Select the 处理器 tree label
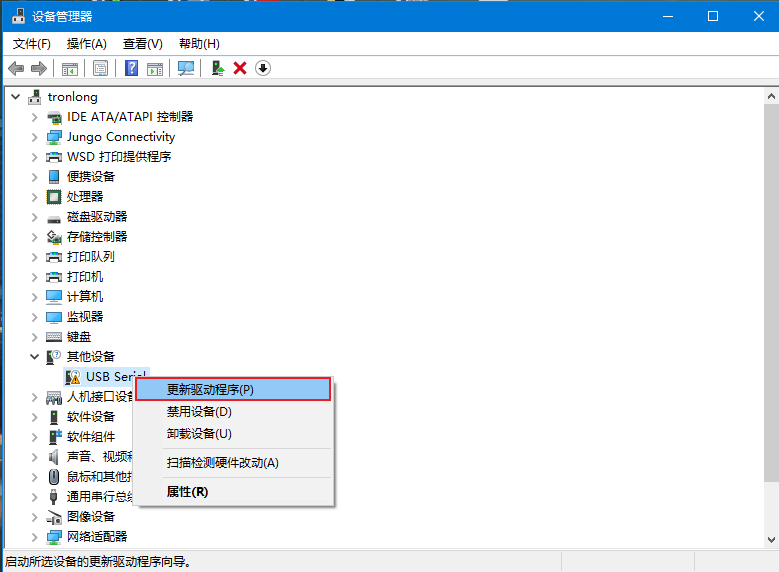This screenshot has width=779, height=572. [x=85, y=197]
